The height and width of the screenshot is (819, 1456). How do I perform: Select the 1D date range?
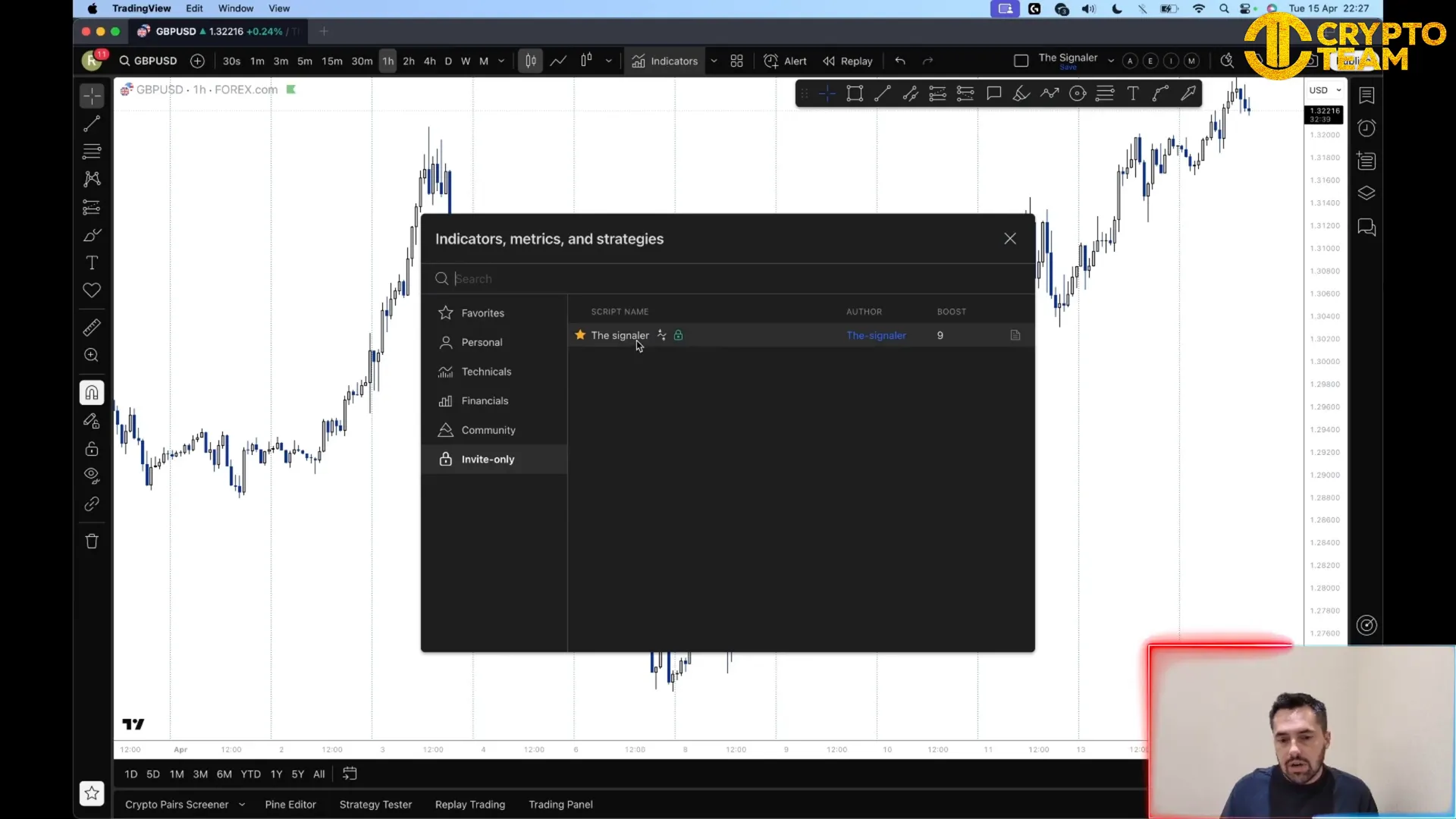(130, 774)
